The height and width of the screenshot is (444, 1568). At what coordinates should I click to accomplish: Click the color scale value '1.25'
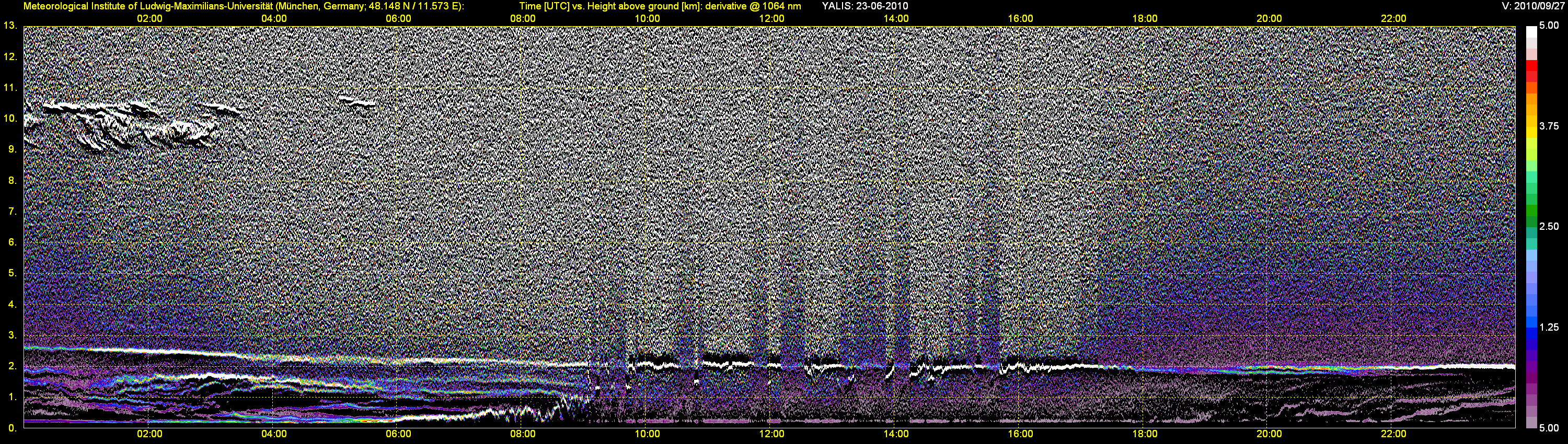[1549, 327]
